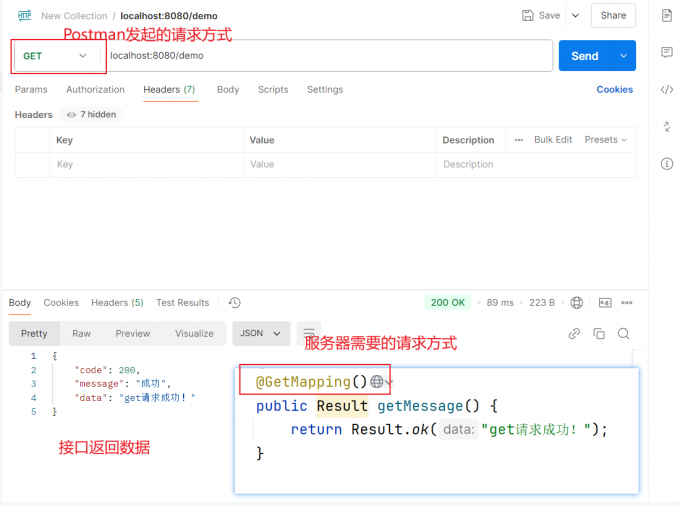Viewport: 680px width, 506px height.
Task: Open the request info icon in right sidebar
Action: point(667,164)
